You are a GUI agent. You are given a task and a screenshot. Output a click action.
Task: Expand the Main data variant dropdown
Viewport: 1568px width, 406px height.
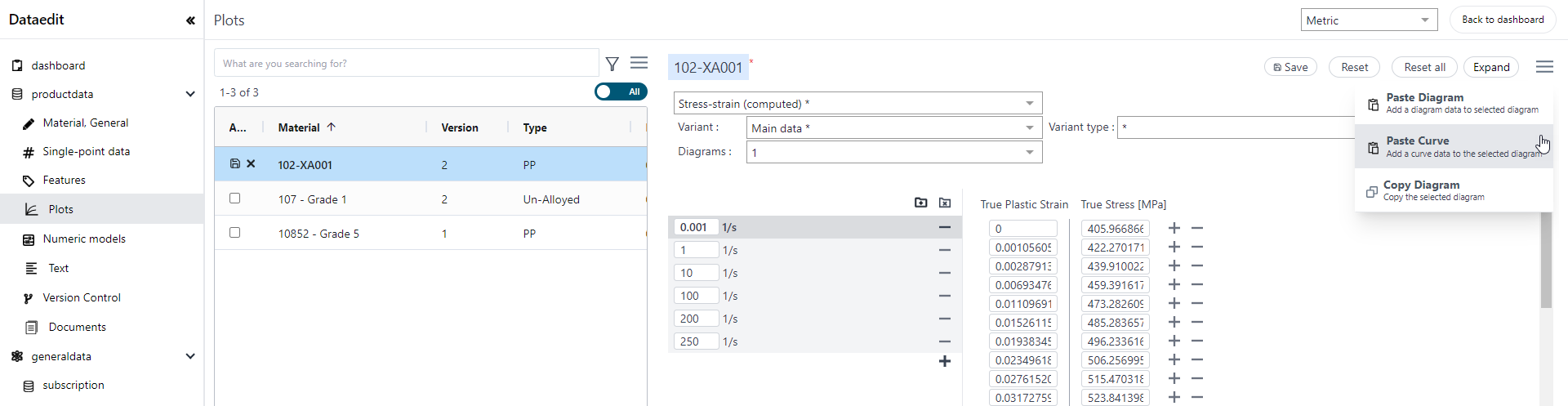893,128
